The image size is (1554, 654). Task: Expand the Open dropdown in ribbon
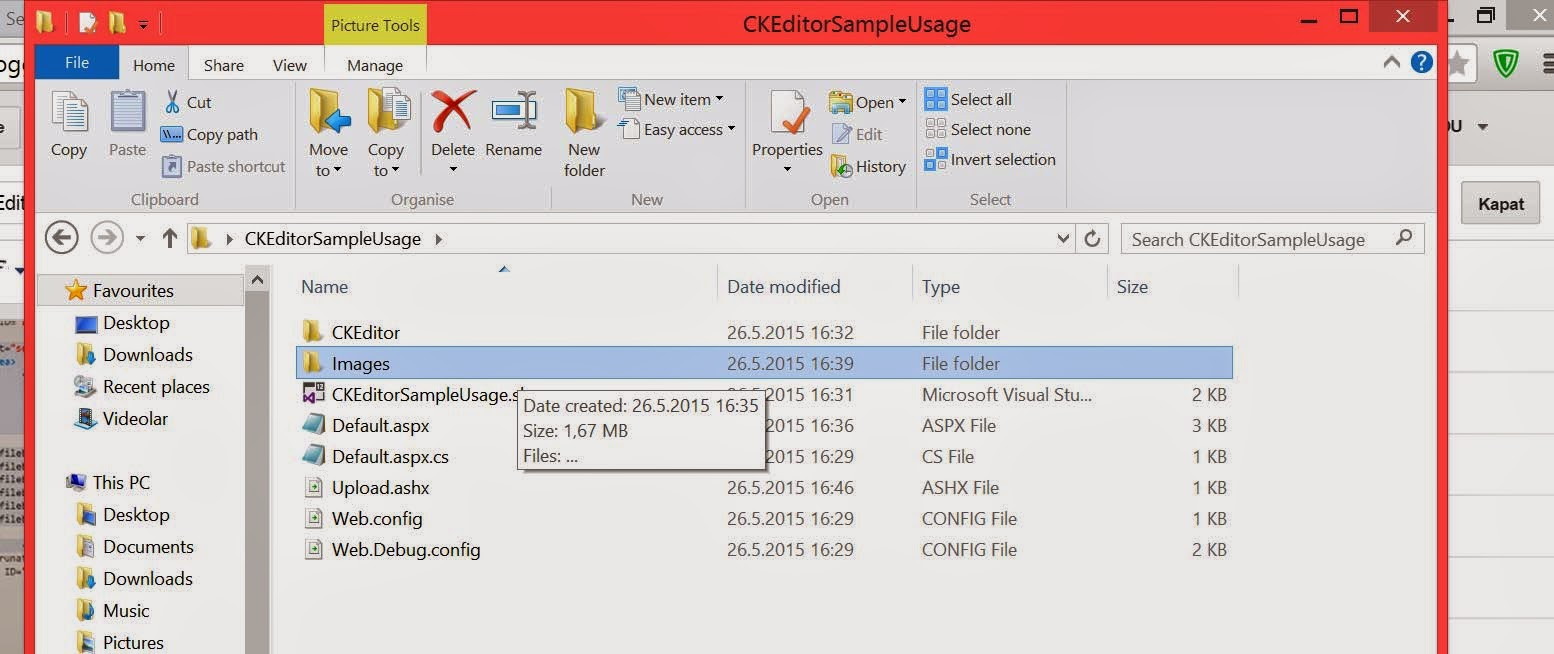coord(867,102)
